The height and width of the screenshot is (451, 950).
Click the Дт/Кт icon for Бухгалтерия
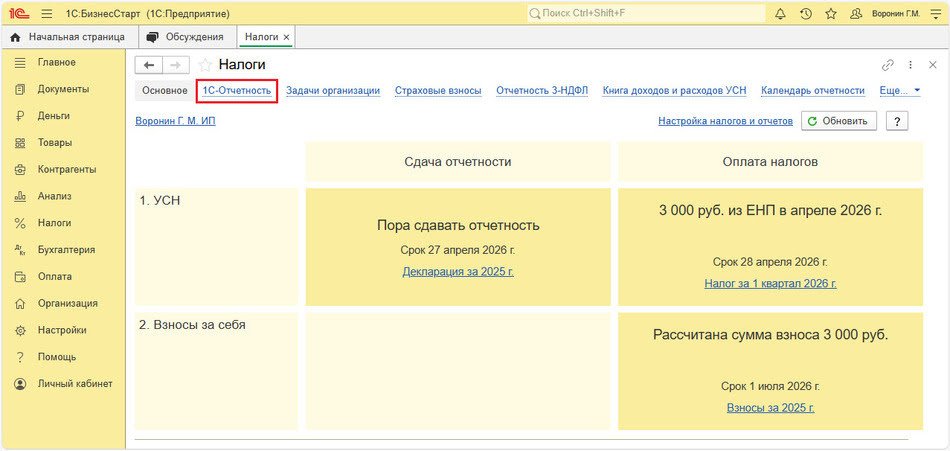point(20,250)
